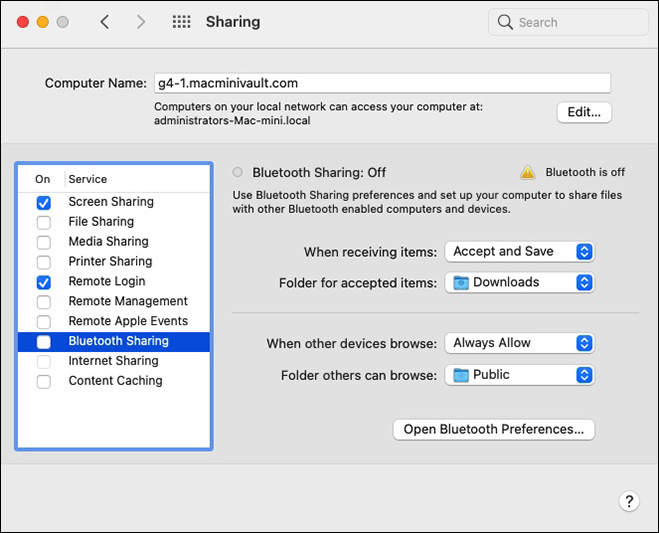The image size is (659, 533).
Task: Open help with the question mark
Action: [629, 501]
